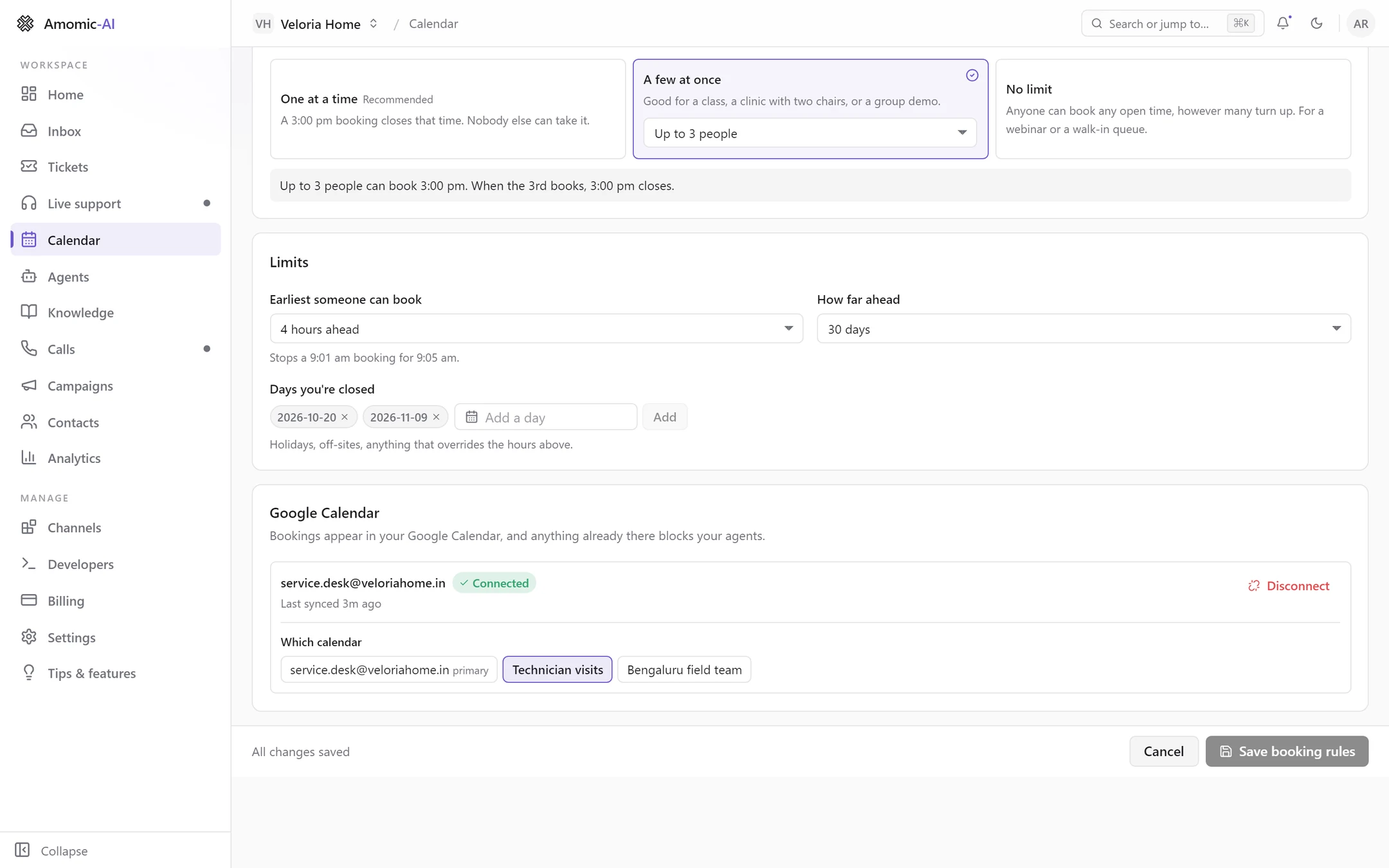Click the Cancel button

click(x=1163, y=751)
